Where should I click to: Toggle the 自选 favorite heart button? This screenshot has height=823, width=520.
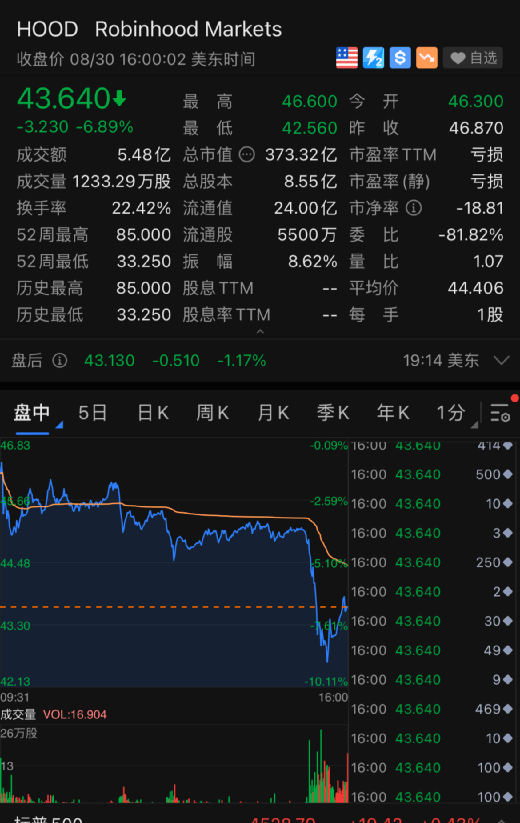pos(473,58)
